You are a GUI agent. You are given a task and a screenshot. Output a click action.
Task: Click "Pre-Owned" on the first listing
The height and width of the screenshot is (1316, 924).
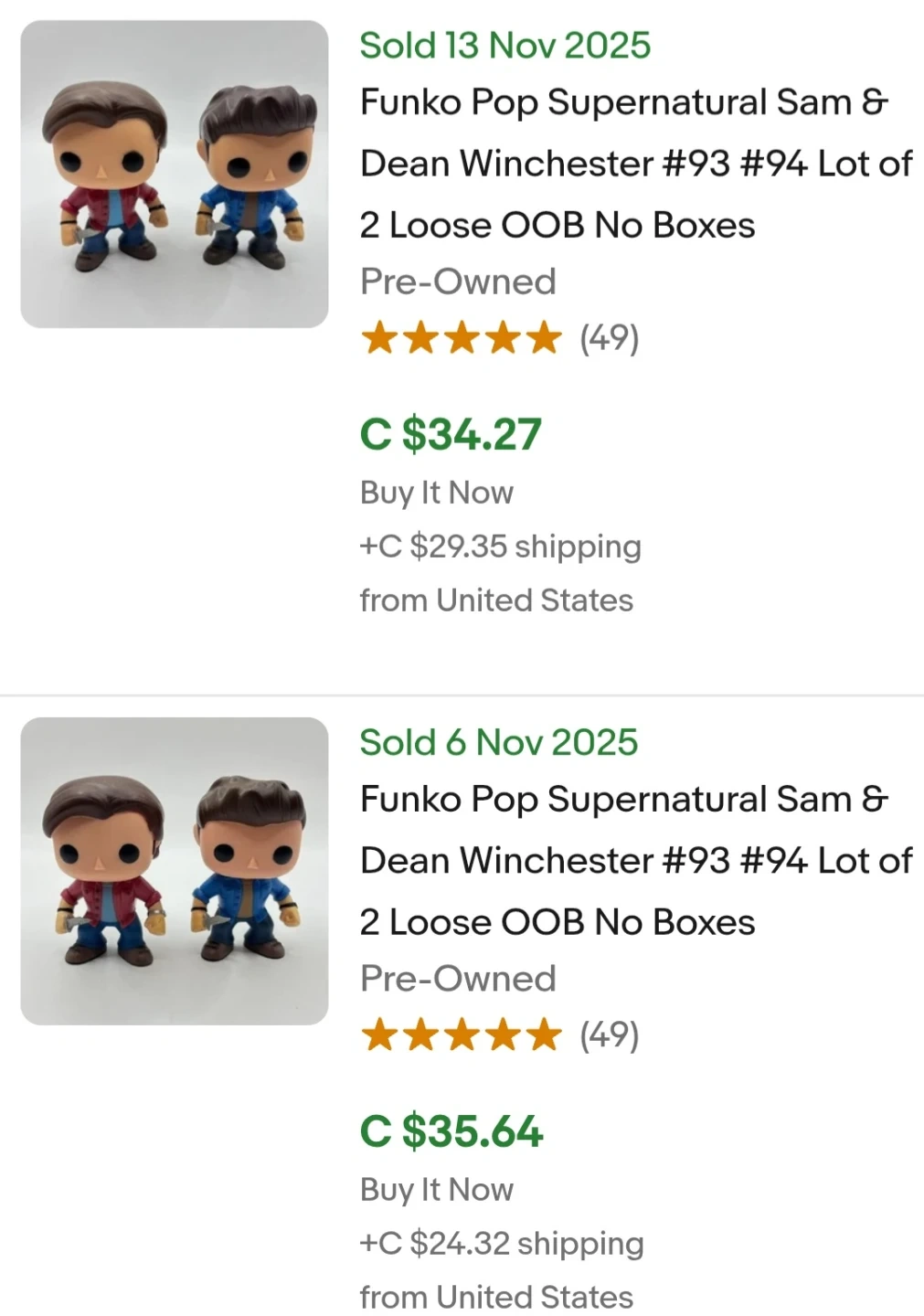(458, 281)
